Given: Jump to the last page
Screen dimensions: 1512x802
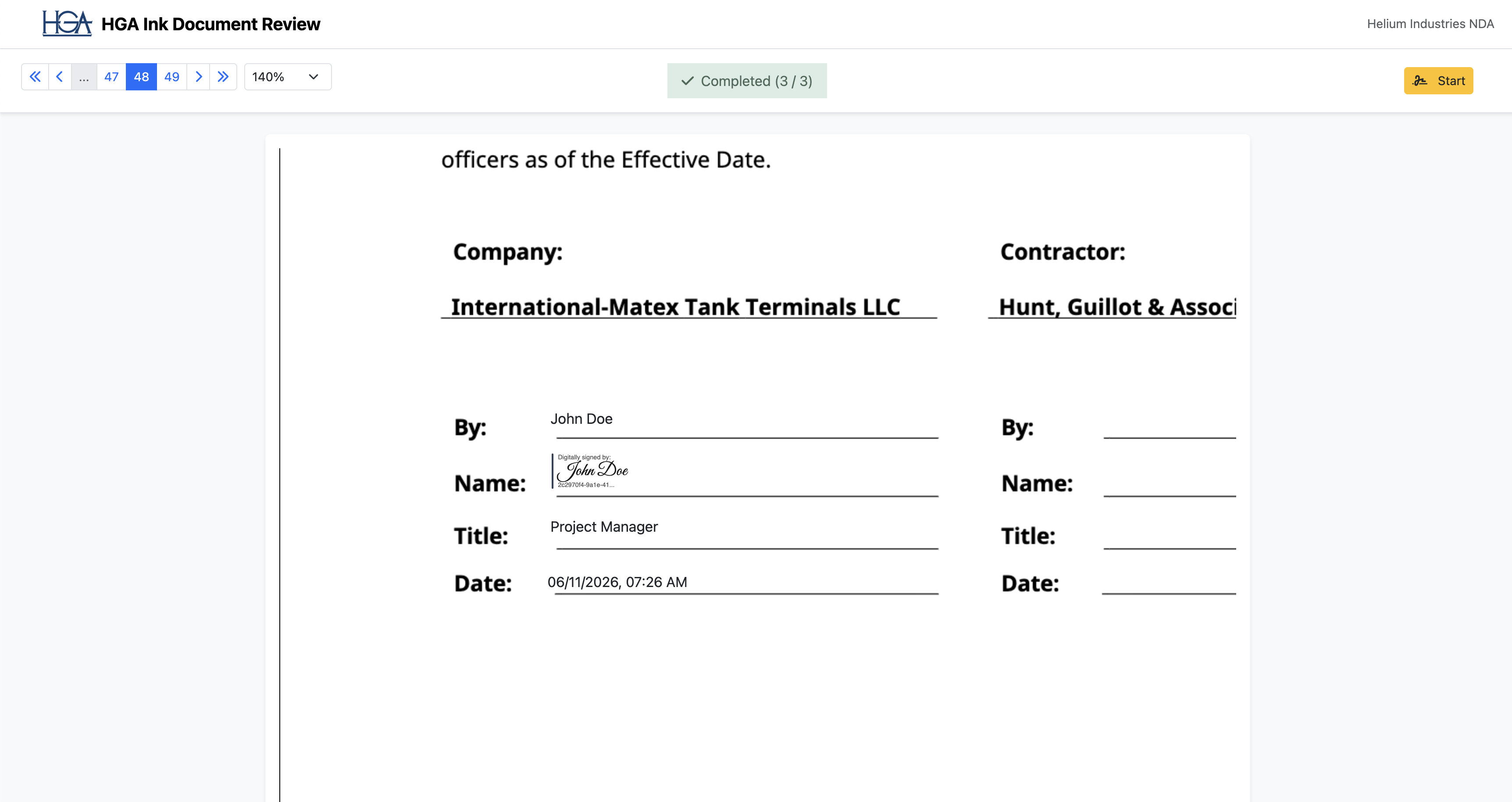Looking at the screenshot, I should (223, 77).
